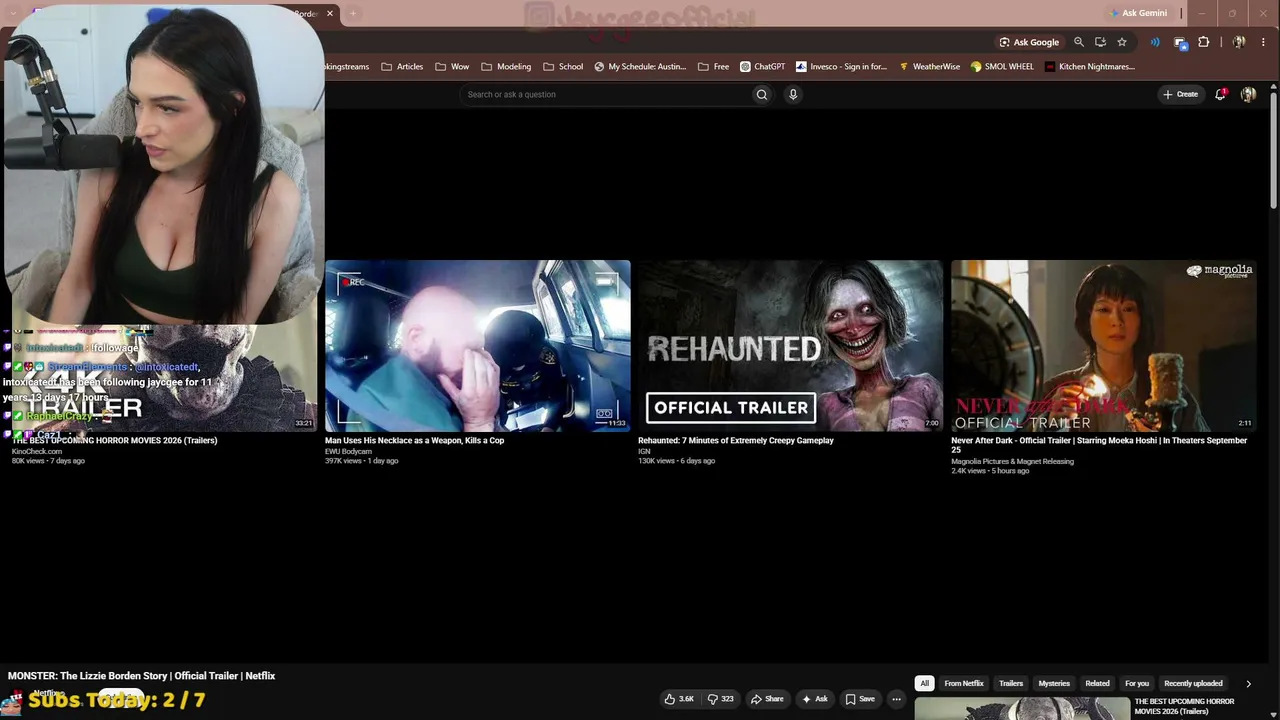Open the KinoCheck.com channel

tap(37, 451)
